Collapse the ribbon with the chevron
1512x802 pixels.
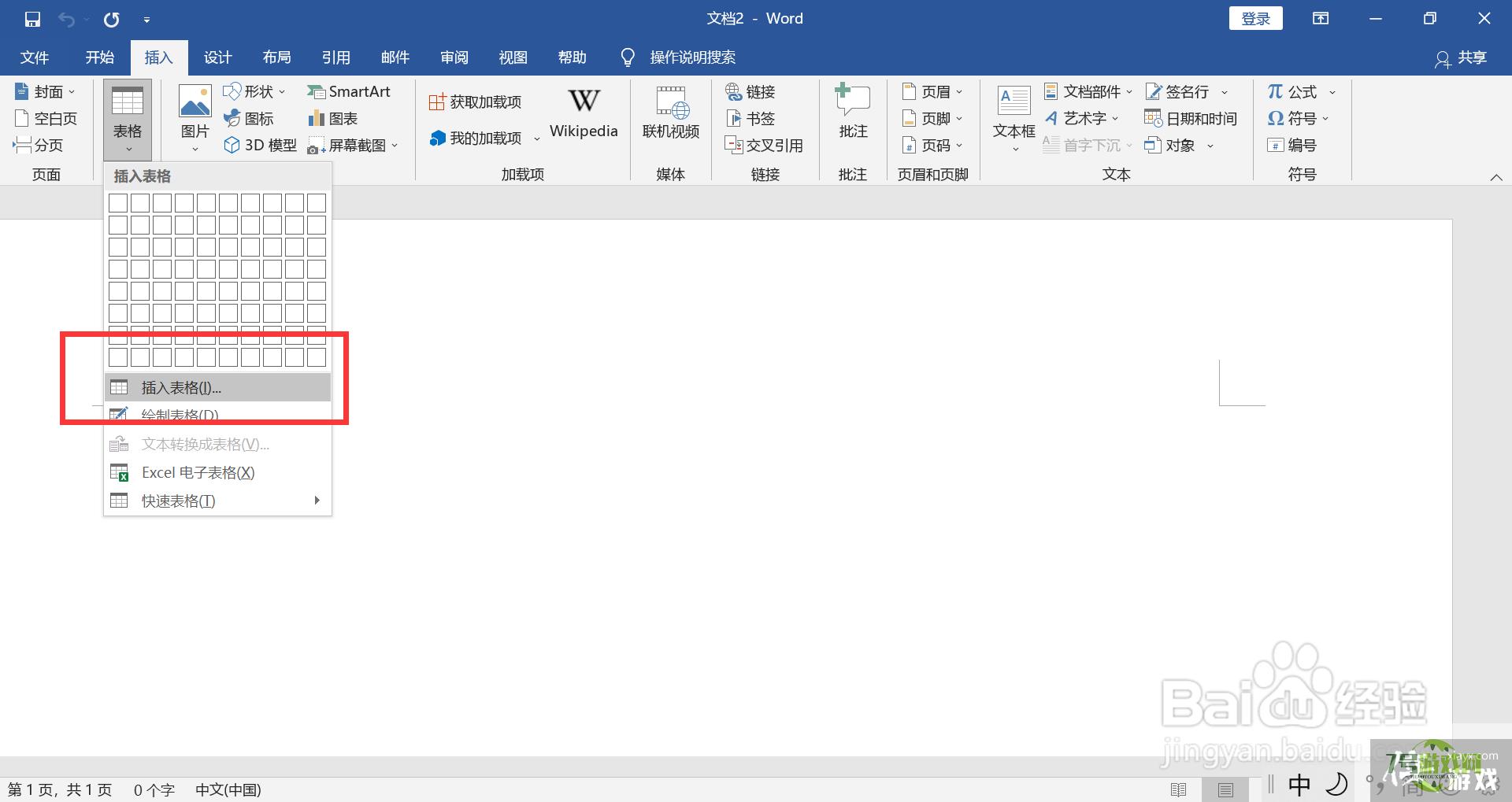[x=1496, y=178]
